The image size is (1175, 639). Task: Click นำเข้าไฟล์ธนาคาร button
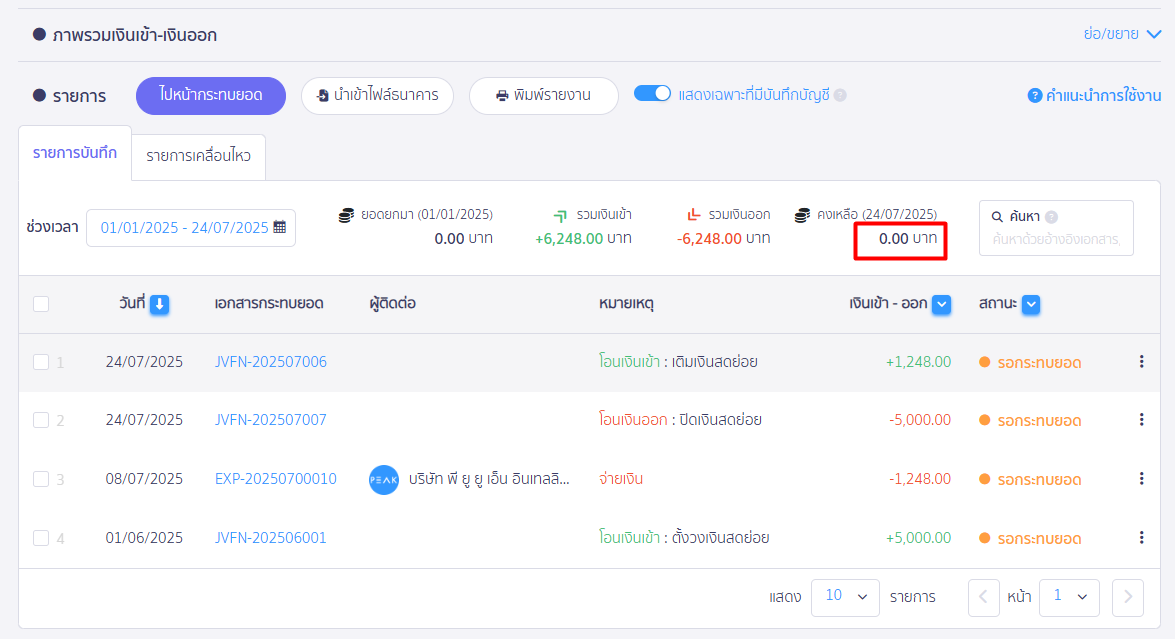click(378, 96)
